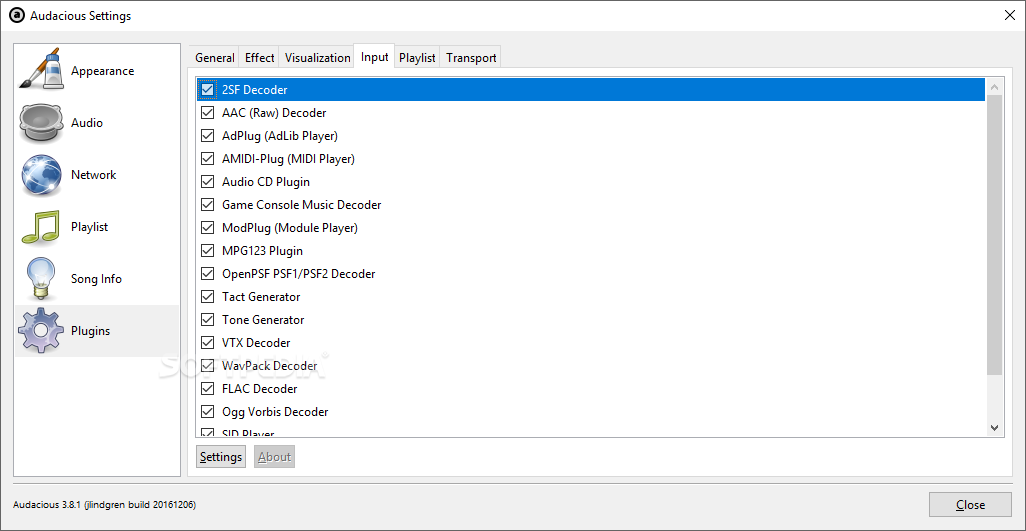Uncheck Ogg Vorbis Decoder
The width and height of the screenshot is (1026, 531).
click(208, 411)
